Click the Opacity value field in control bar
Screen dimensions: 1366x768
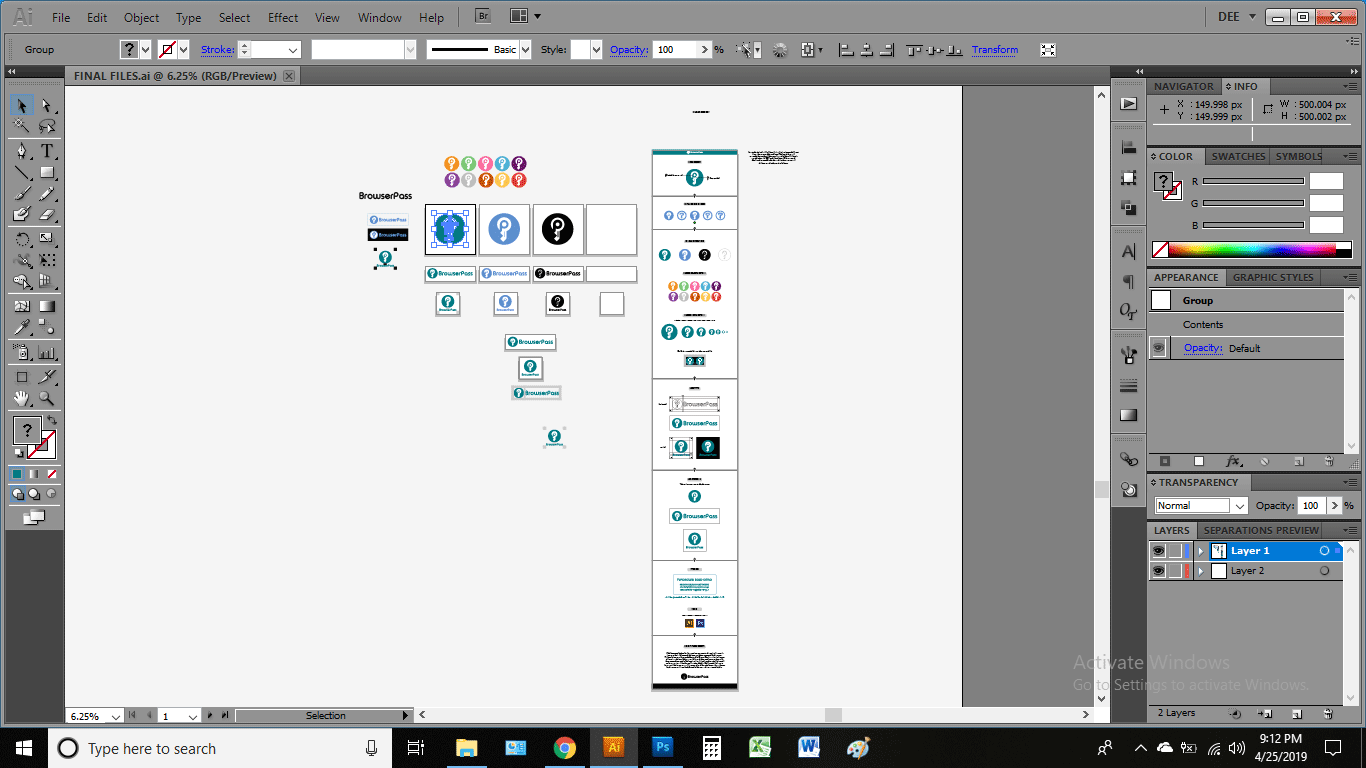click(x=676, y=50)
